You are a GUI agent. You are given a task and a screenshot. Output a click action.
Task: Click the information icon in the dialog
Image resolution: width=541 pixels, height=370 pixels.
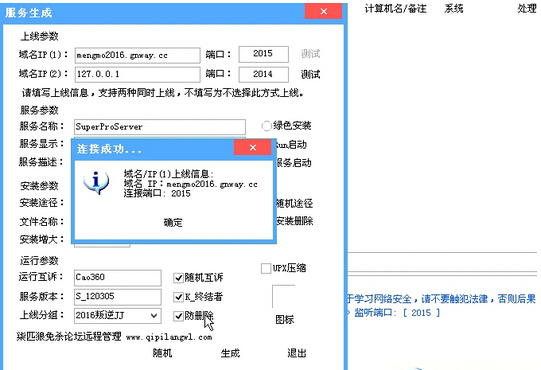click(96, 183)
